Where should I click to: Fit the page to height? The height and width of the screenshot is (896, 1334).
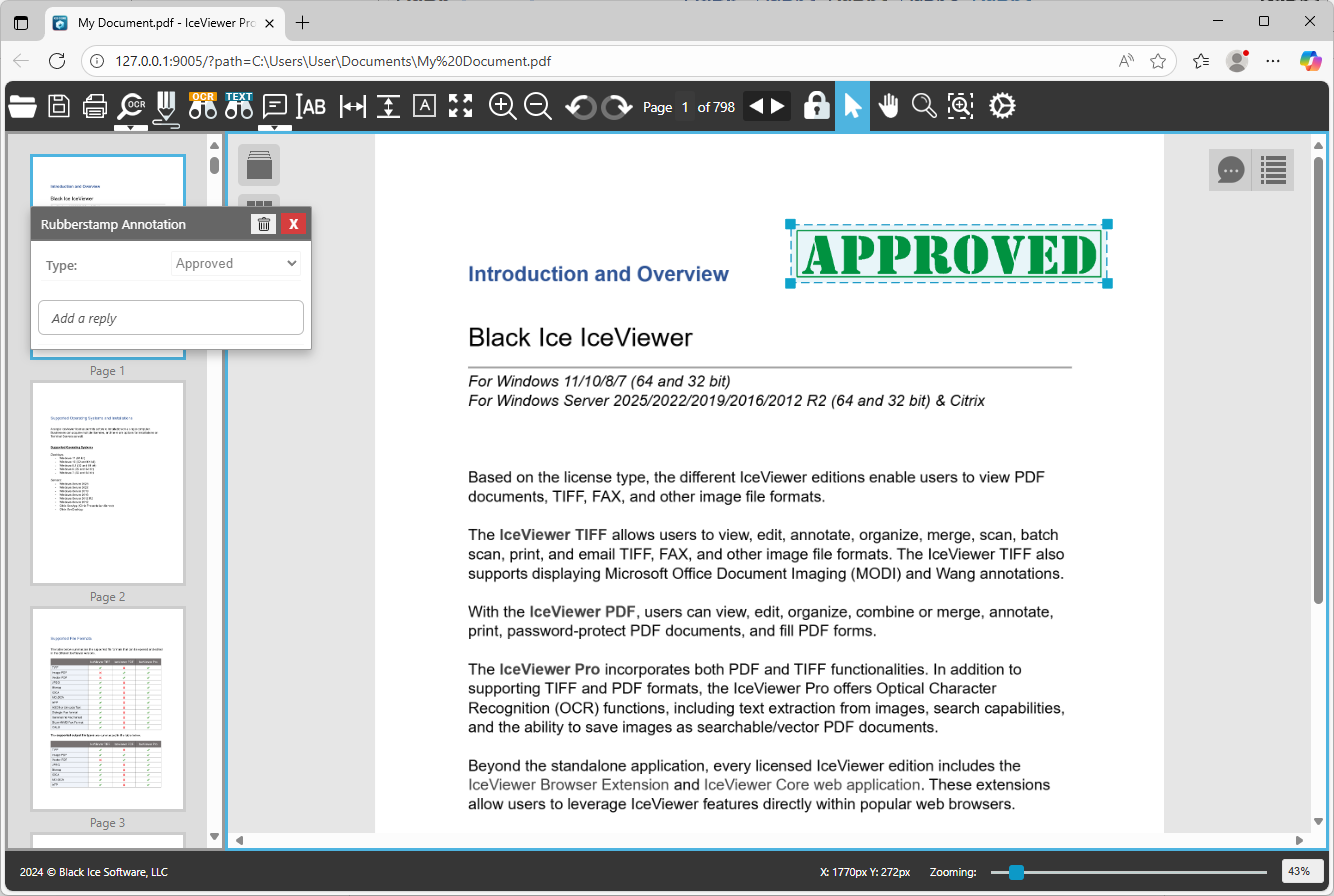389,106
